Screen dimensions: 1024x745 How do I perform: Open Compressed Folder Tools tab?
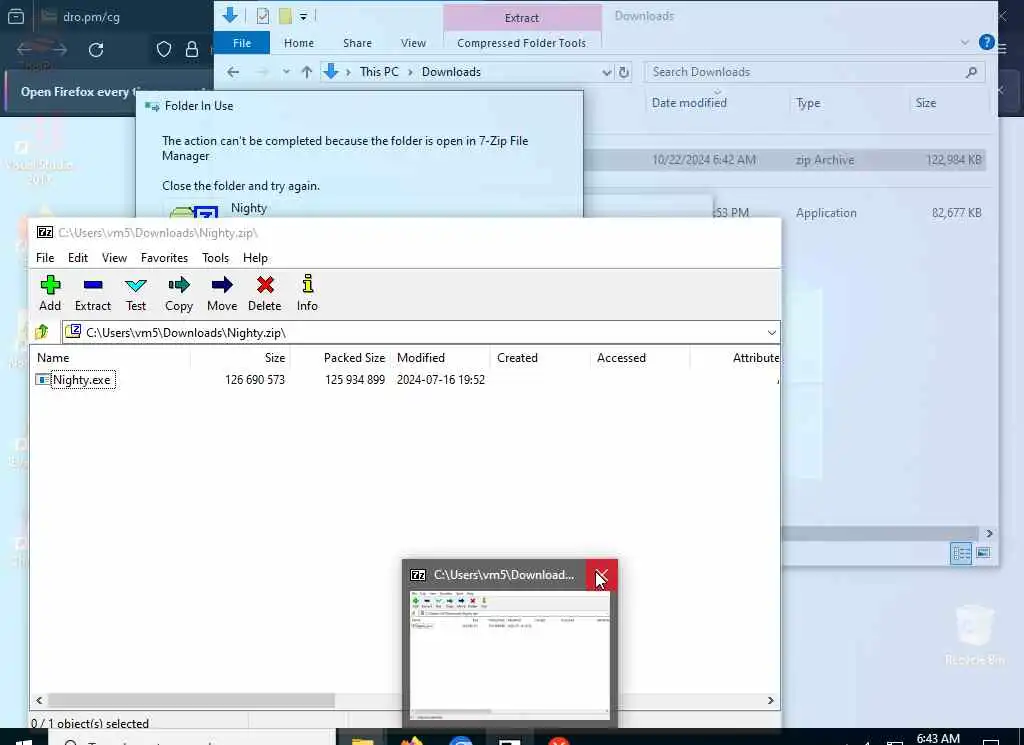coord(522,43)
